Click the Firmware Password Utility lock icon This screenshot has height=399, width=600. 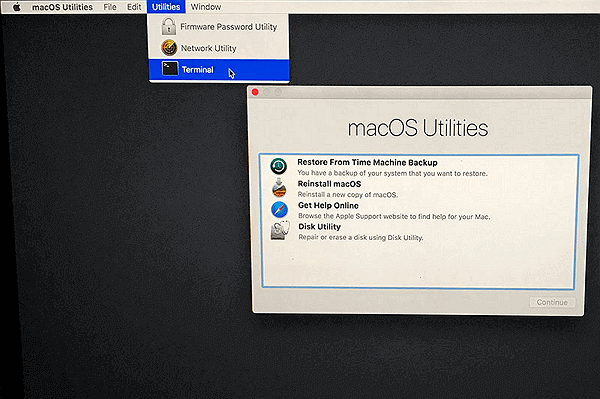coord(168,26)
